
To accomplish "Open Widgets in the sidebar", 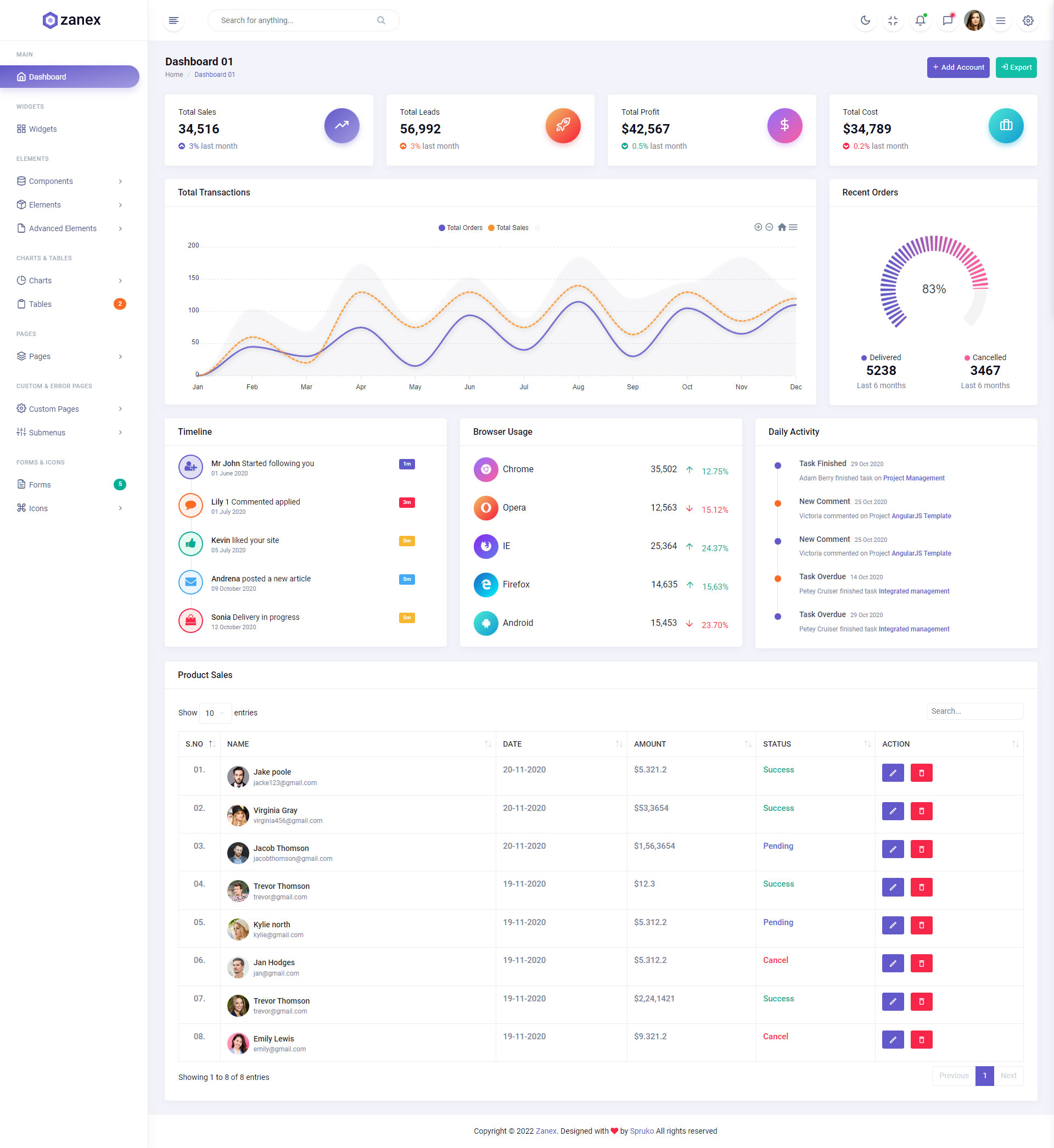I will (43, 129).
